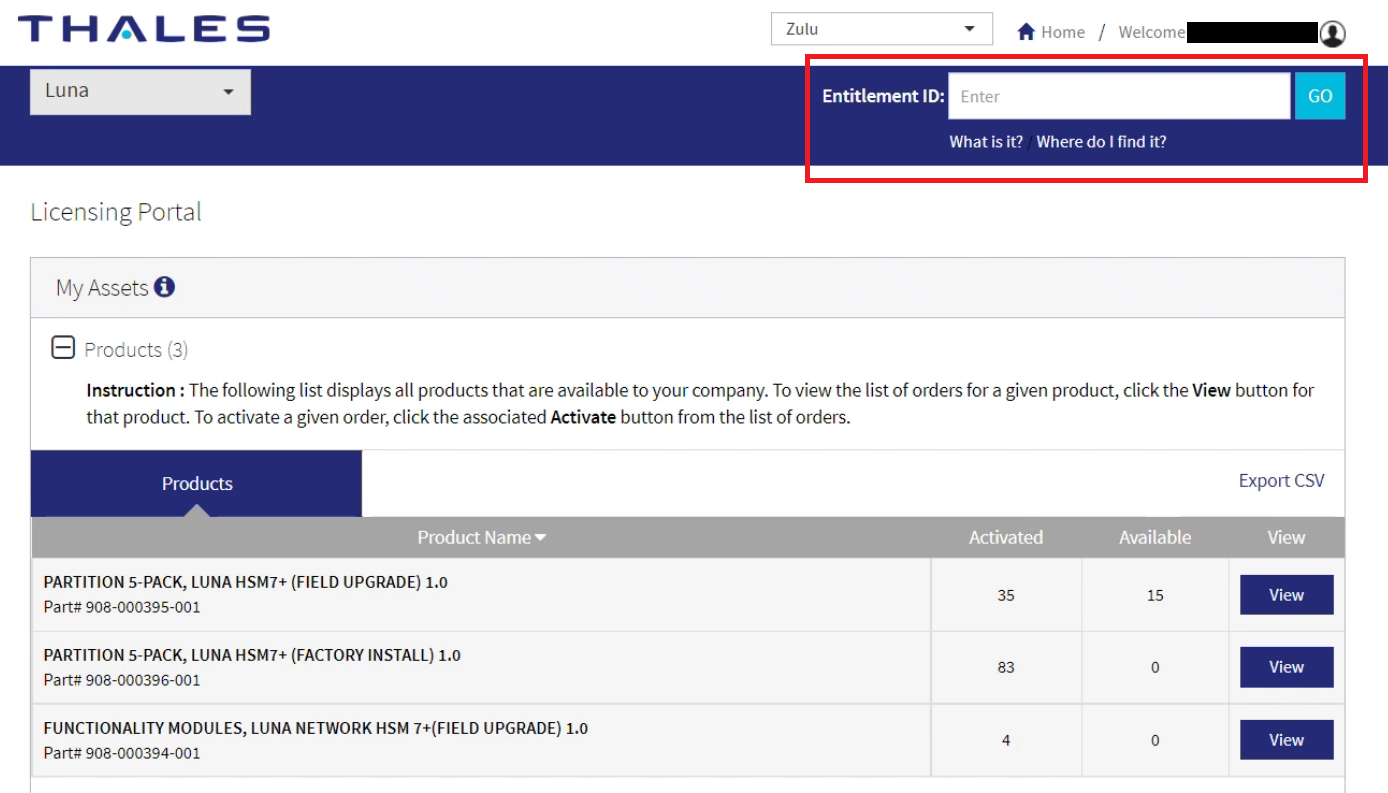Select "PARTITION 5-PACK, LUNA HSM7+ (FIELD UPGRADE) 1.0"
Screen dimensions: 1388x793
[x=245, y=582]
